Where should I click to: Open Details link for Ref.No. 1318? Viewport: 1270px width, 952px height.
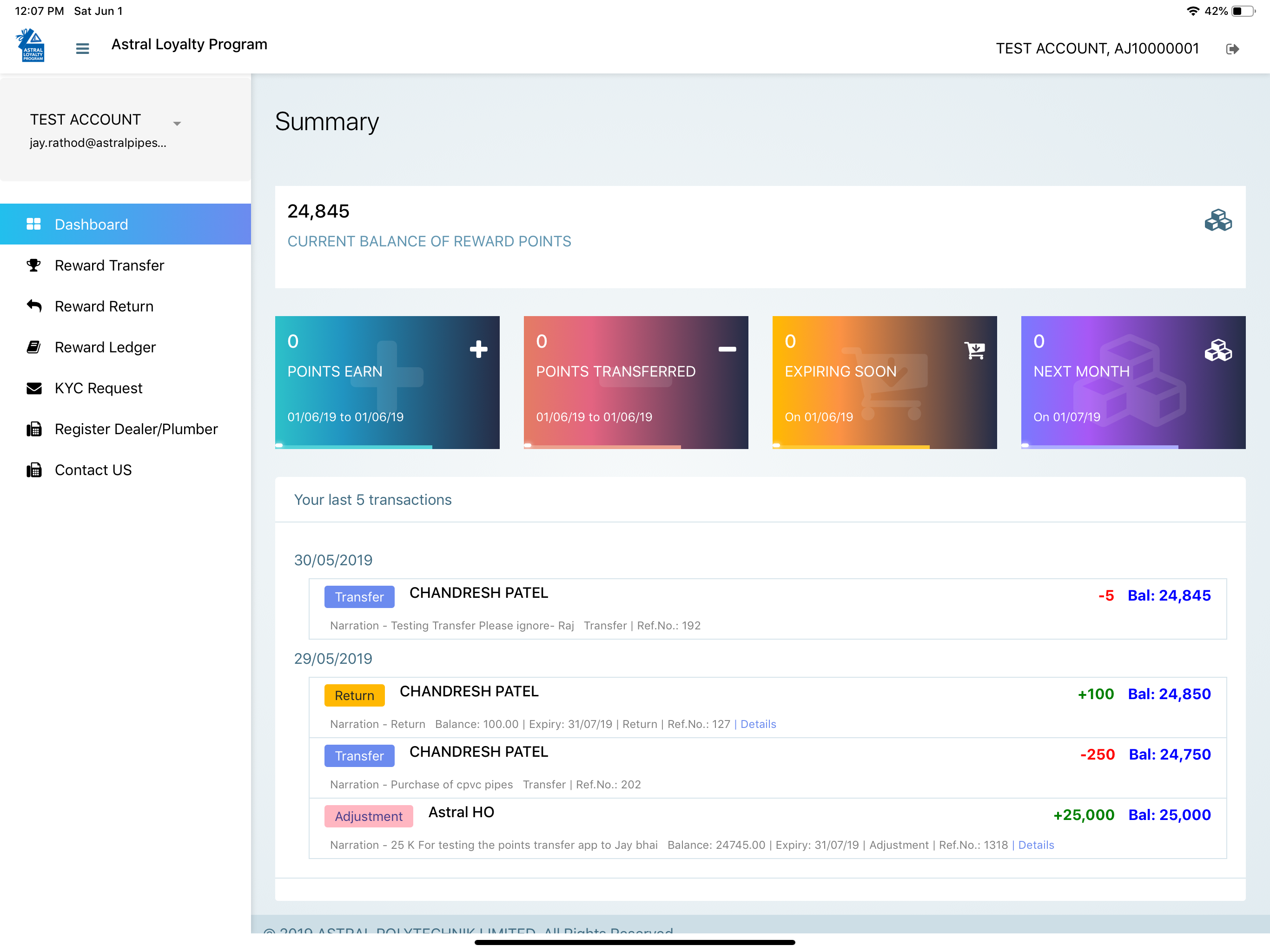point(1036,845)
